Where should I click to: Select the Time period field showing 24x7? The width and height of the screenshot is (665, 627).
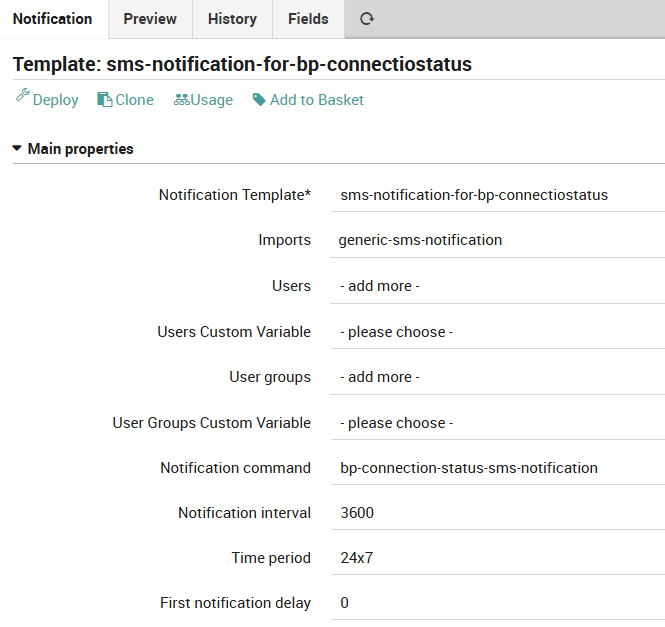(497, 558)
